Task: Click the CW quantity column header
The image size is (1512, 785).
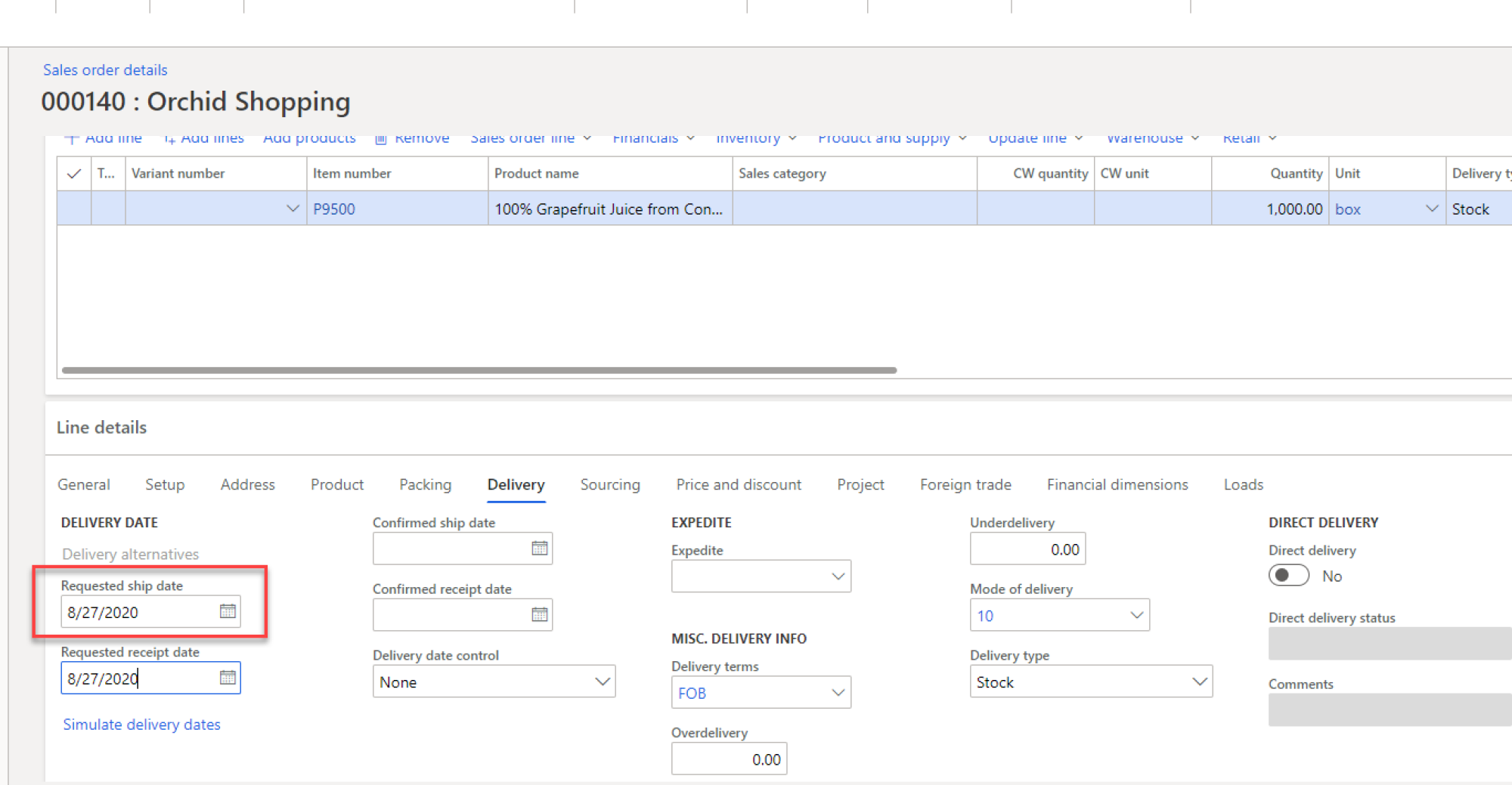Action: 1036,174
